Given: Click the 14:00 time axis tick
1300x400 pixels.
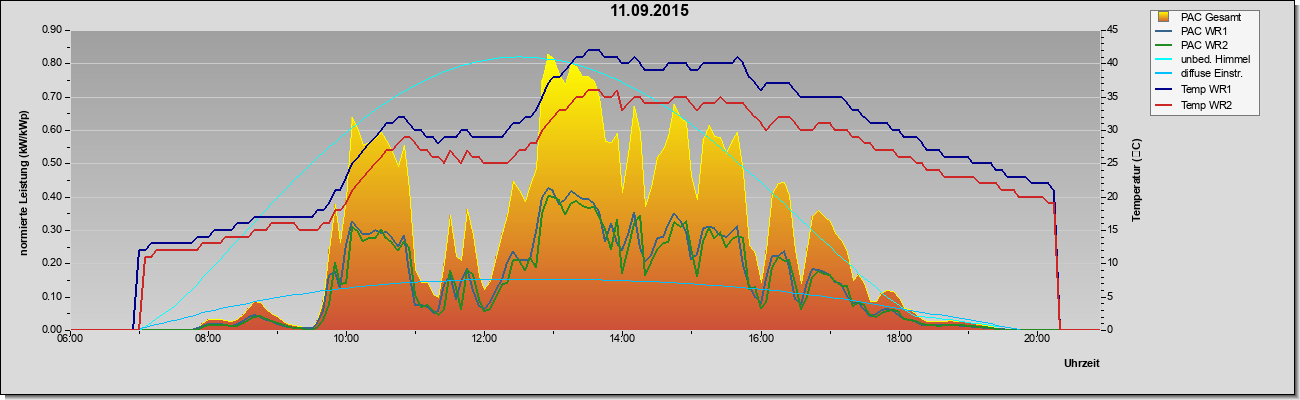Looking at the screenshot, I should 623,339.
